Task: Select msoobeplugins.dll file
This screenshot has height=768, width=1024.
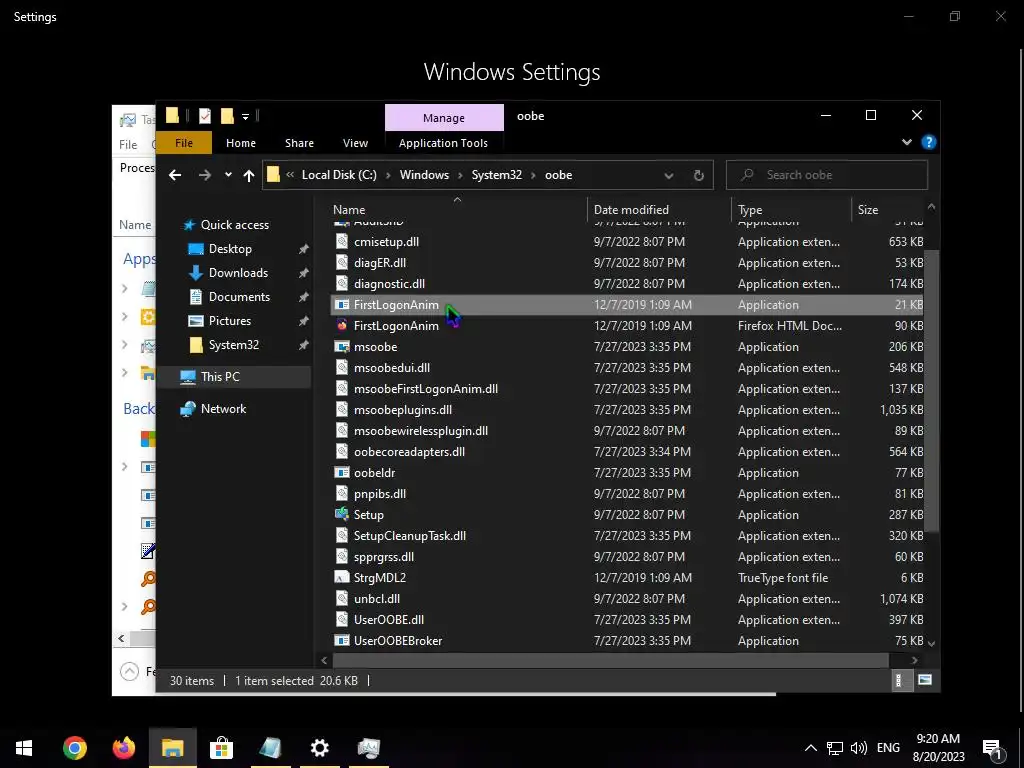Action: click(x=403, y=409)
